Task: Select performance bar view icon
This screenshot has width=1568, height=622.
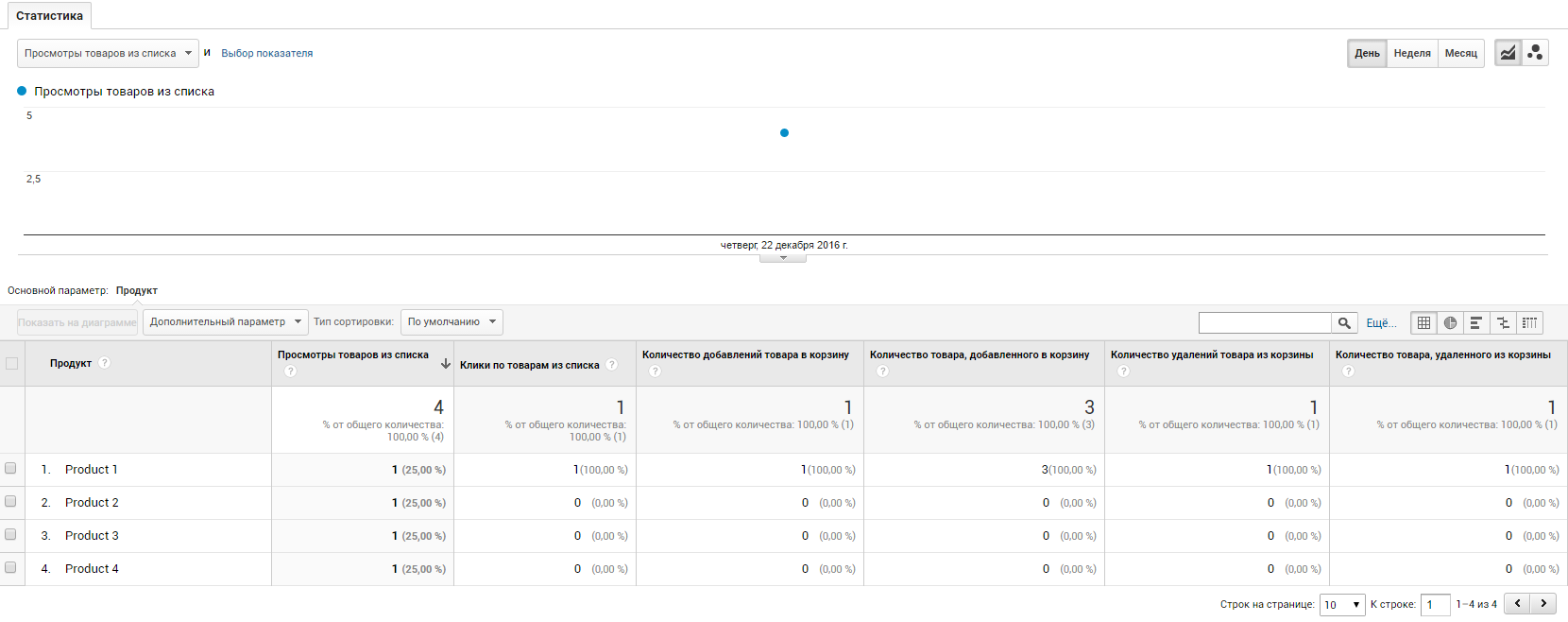Action: [x=1476, y=322]
